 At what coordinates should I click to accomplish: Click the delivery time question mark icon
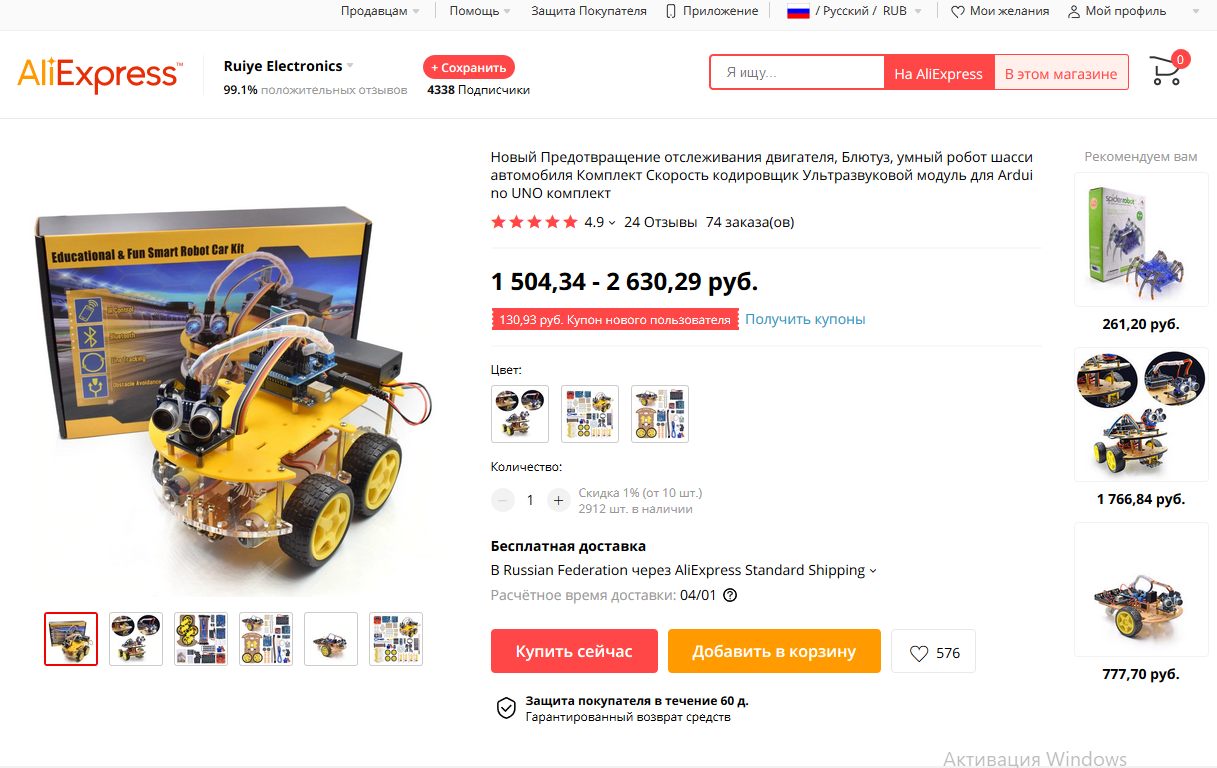point(730,595)
